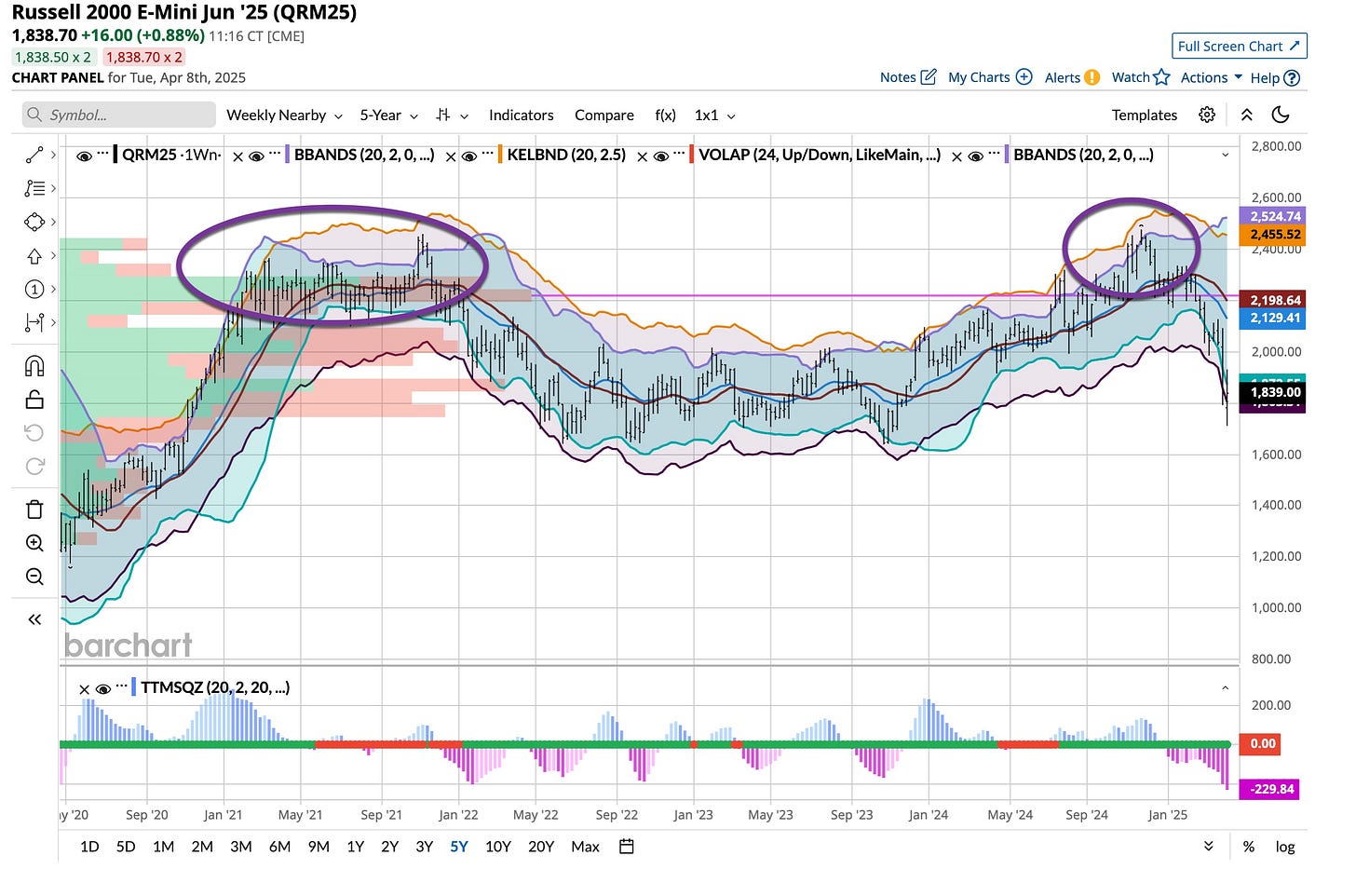This screenshot has width=1356, height=896.
Task: Toggle visibility eye for KELBND indicator
Action: click(x=469, y=156)
